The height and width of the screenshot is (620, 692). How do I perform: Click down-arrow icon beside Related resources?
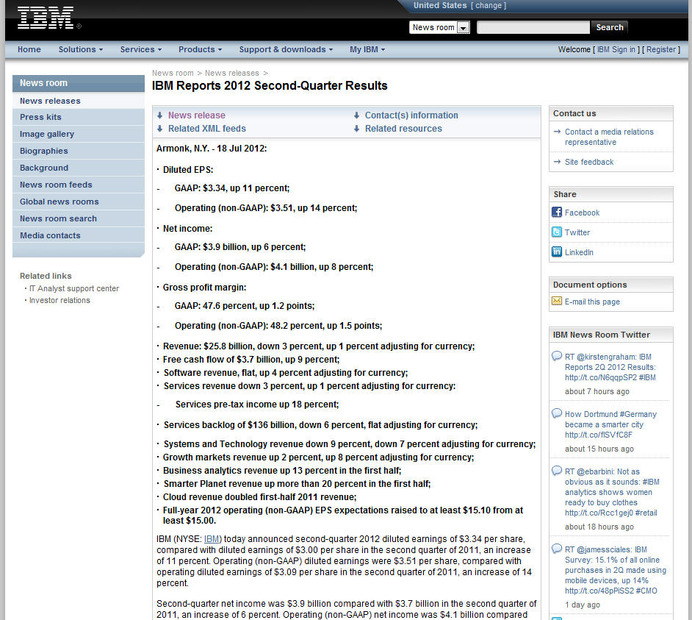click(357, 128)
